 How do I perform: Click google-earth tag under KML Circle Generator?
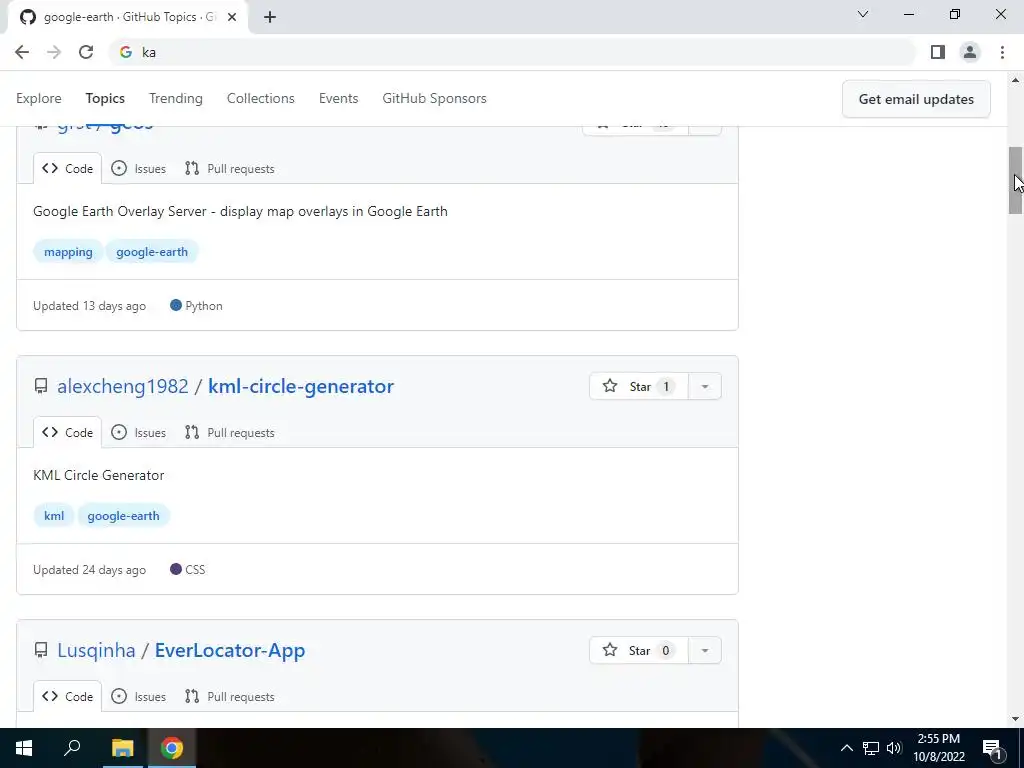click(123, 516)
